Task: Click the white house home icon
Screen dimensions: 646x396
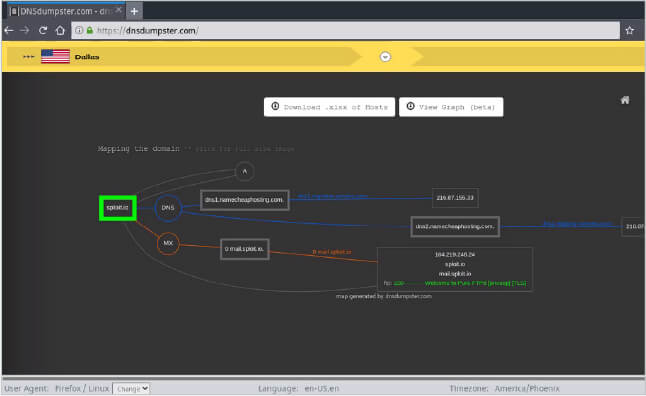Action: [x=625, y=100]
